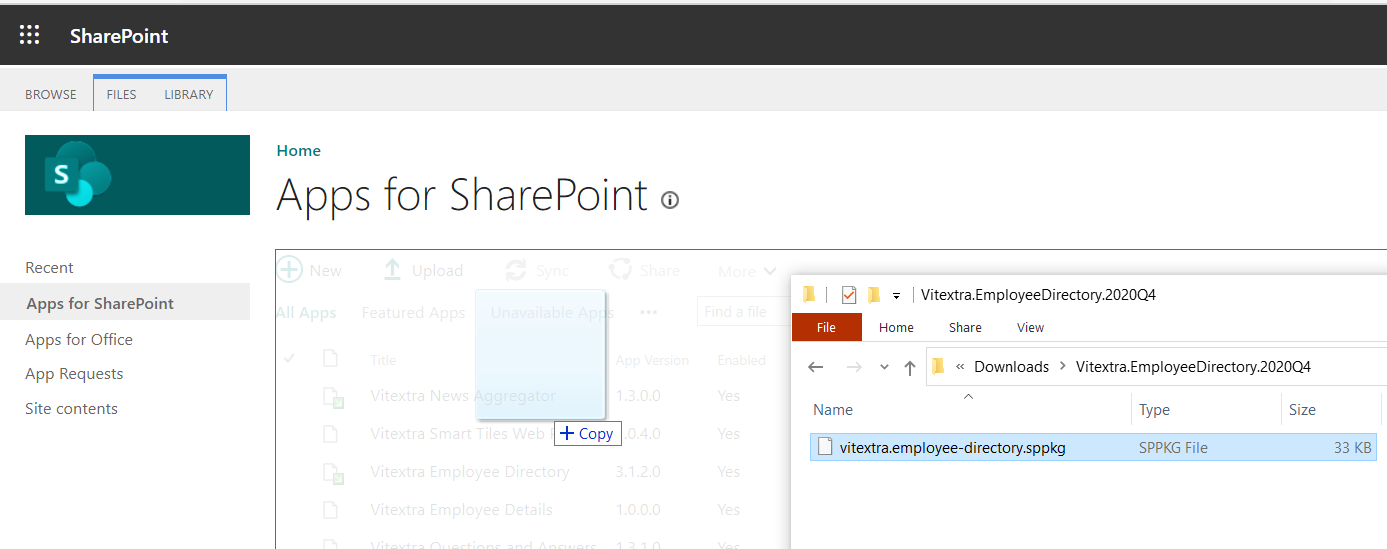Click the vitextra.employee-directory.sppkg file icon
The width and height of the screenshot is (1387, 549).
click(825, 447)
